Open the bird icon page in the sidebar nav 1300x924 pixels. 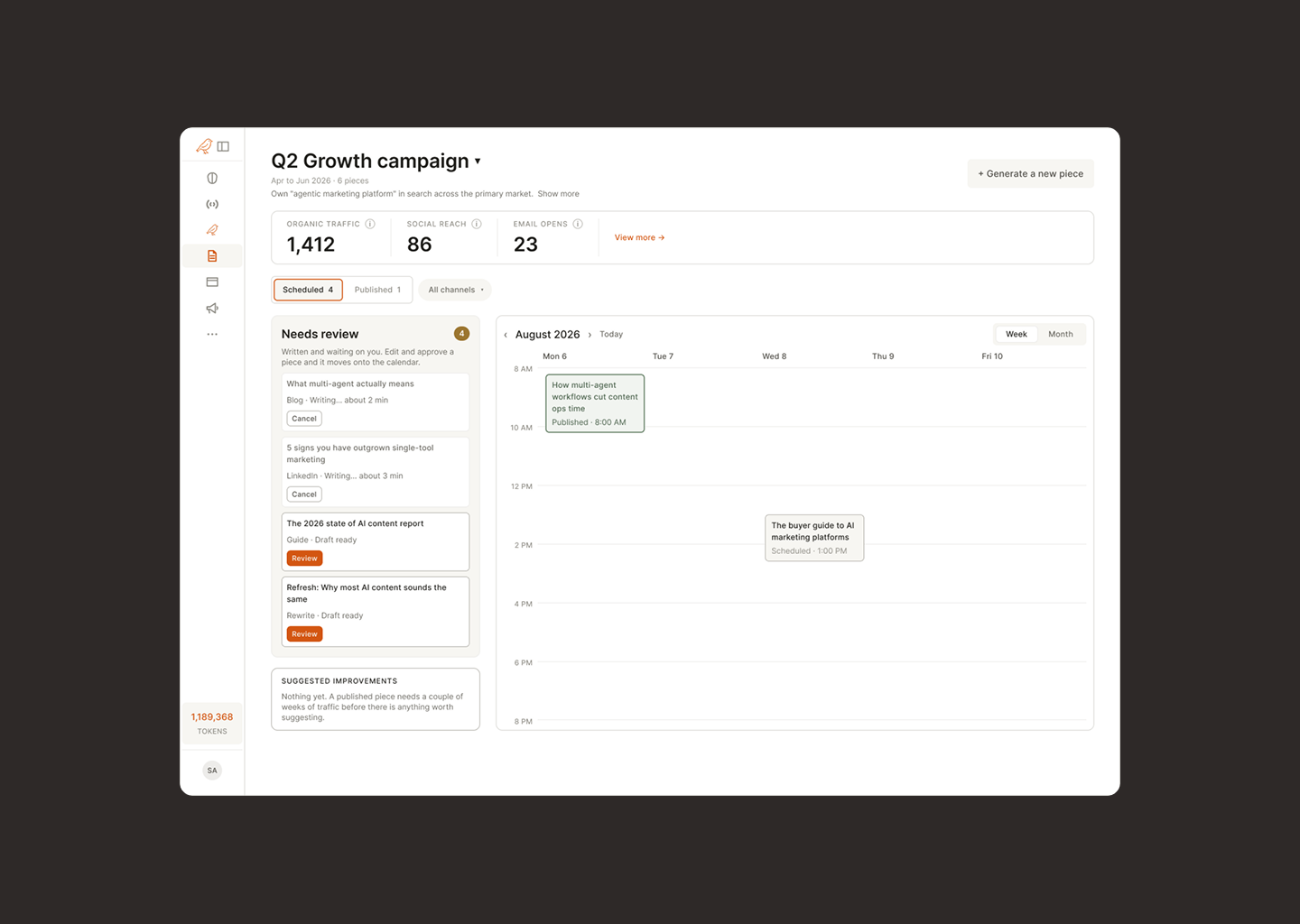click(212, 230)
